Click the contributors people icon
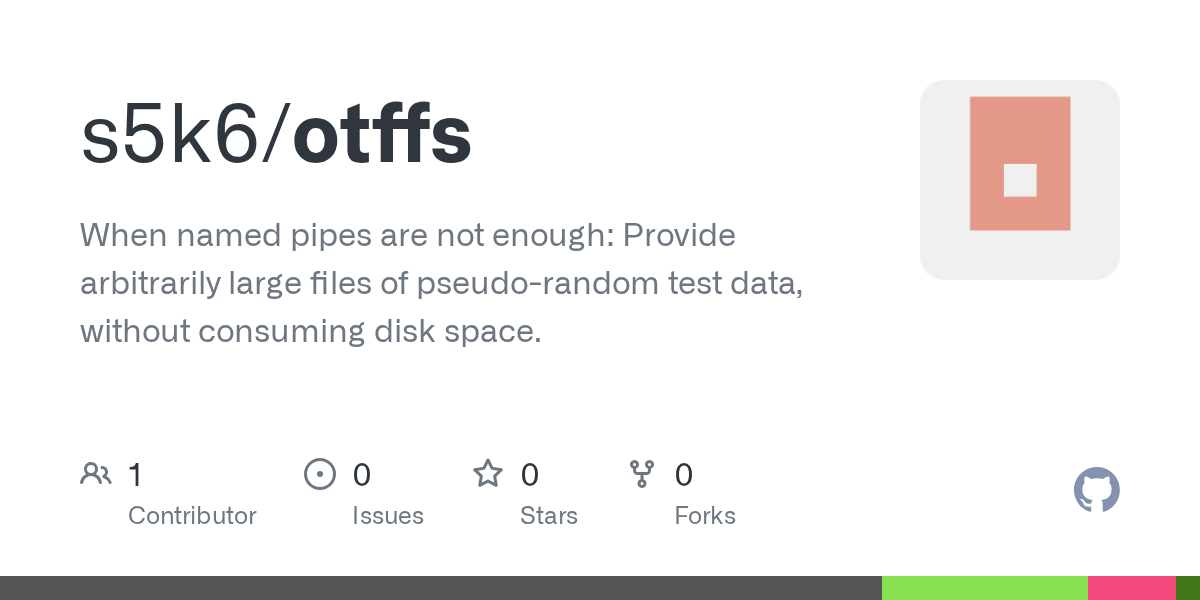 point(96,474)
